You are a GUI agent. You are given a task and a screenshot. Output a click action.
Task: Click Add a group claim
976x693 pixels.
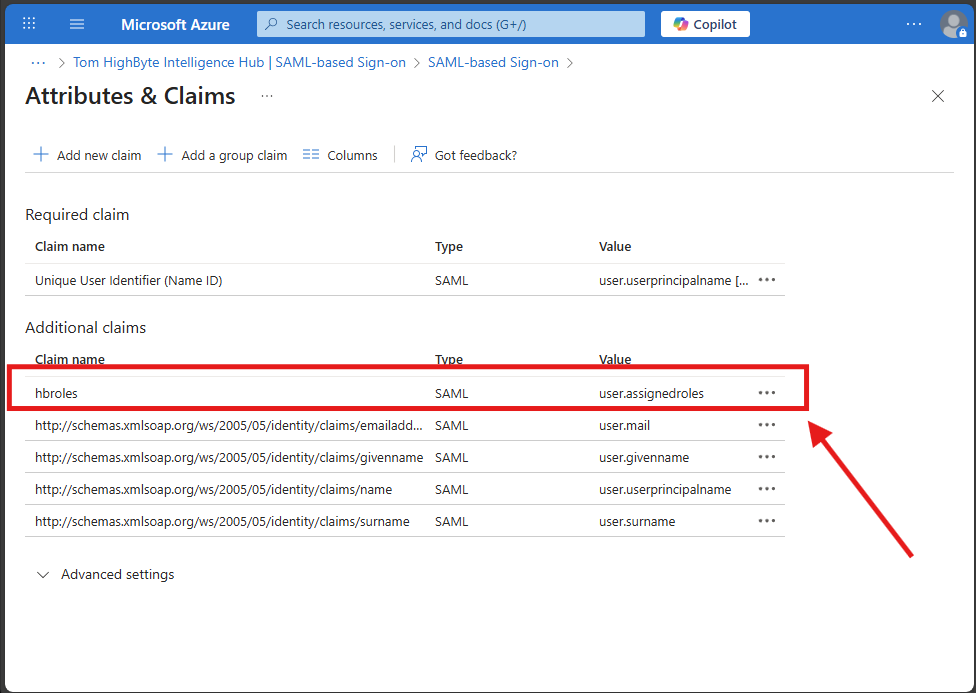(223, 155)
